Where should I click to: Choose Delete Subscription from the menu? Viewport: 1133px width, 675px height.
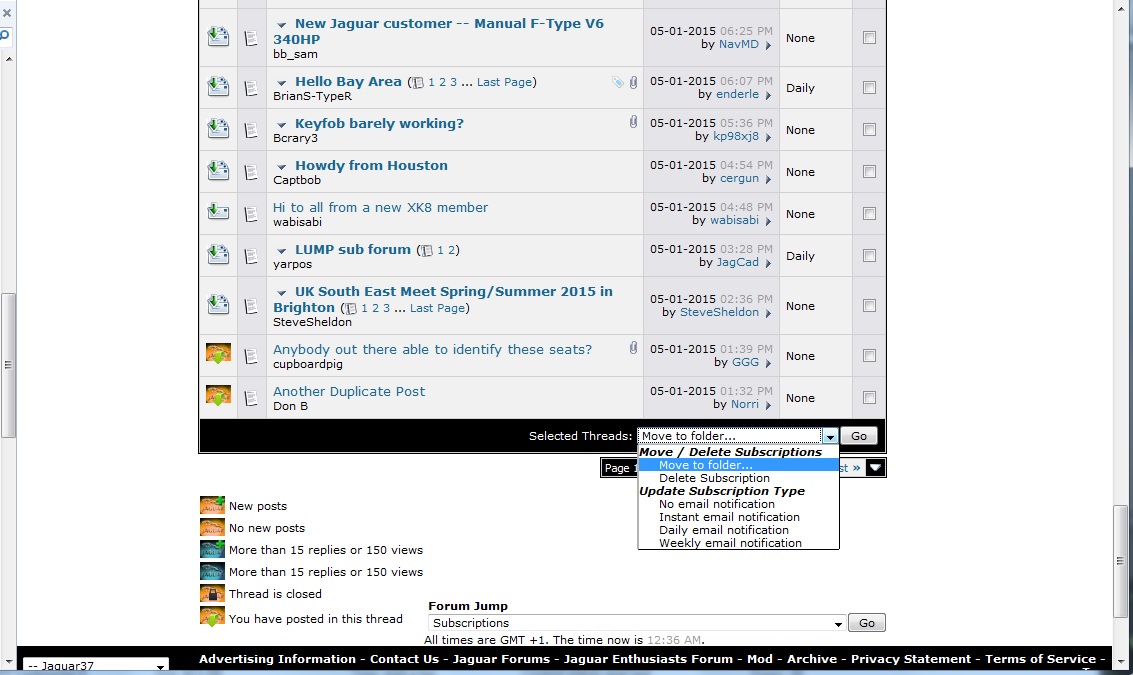click(x=714, y=478)
